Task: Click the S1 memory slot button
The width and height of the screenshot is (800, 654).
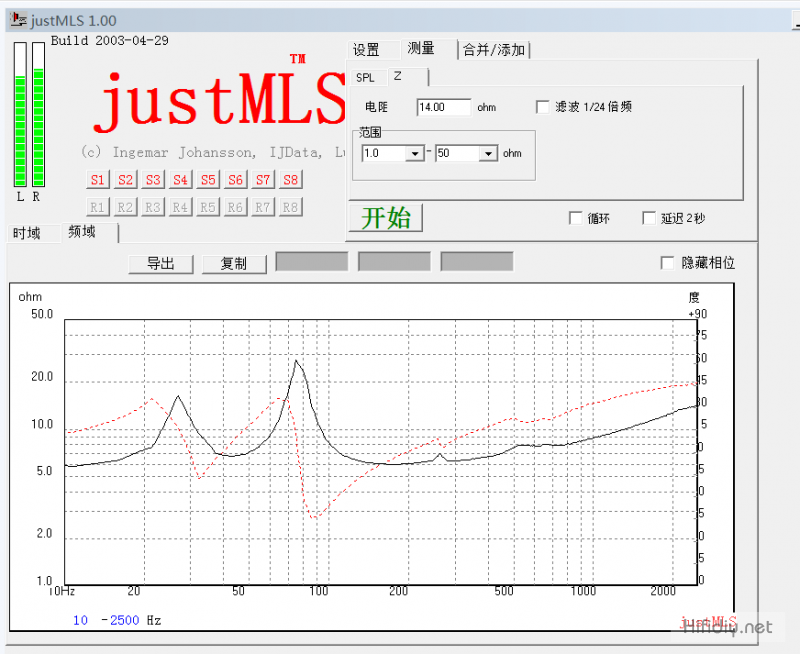Action: (x=97, y=180)
